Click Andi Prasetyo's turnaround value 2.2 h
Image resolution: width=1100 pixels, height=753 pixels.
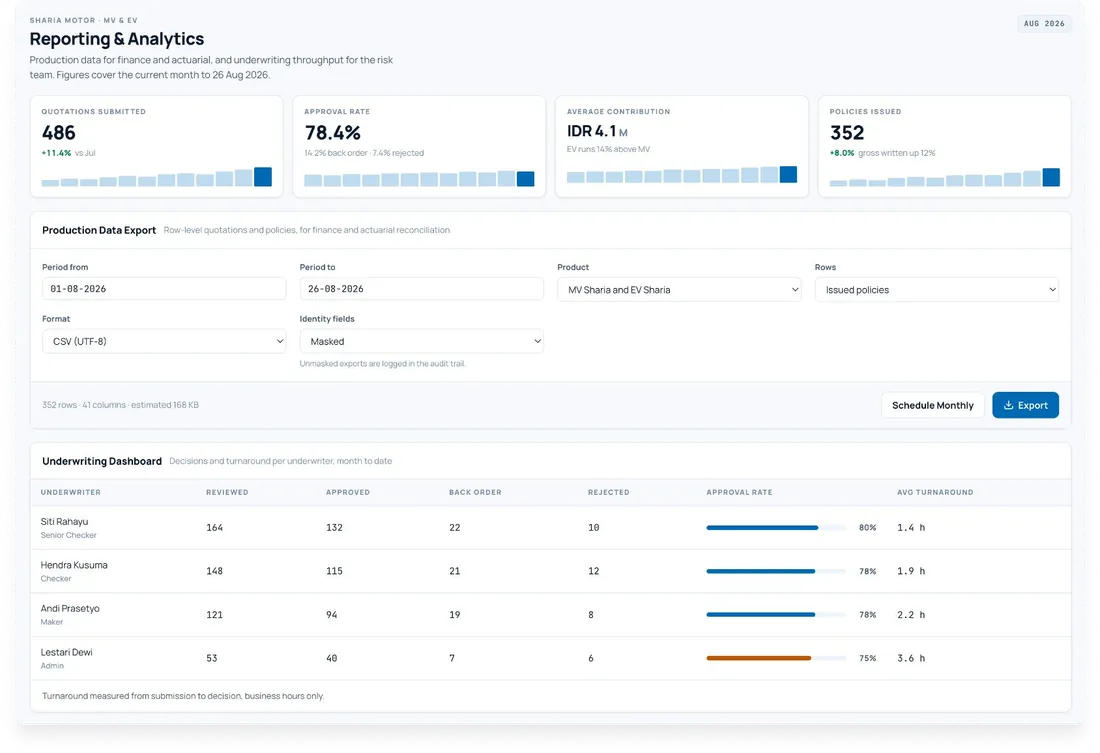click(x=911, y=615)
